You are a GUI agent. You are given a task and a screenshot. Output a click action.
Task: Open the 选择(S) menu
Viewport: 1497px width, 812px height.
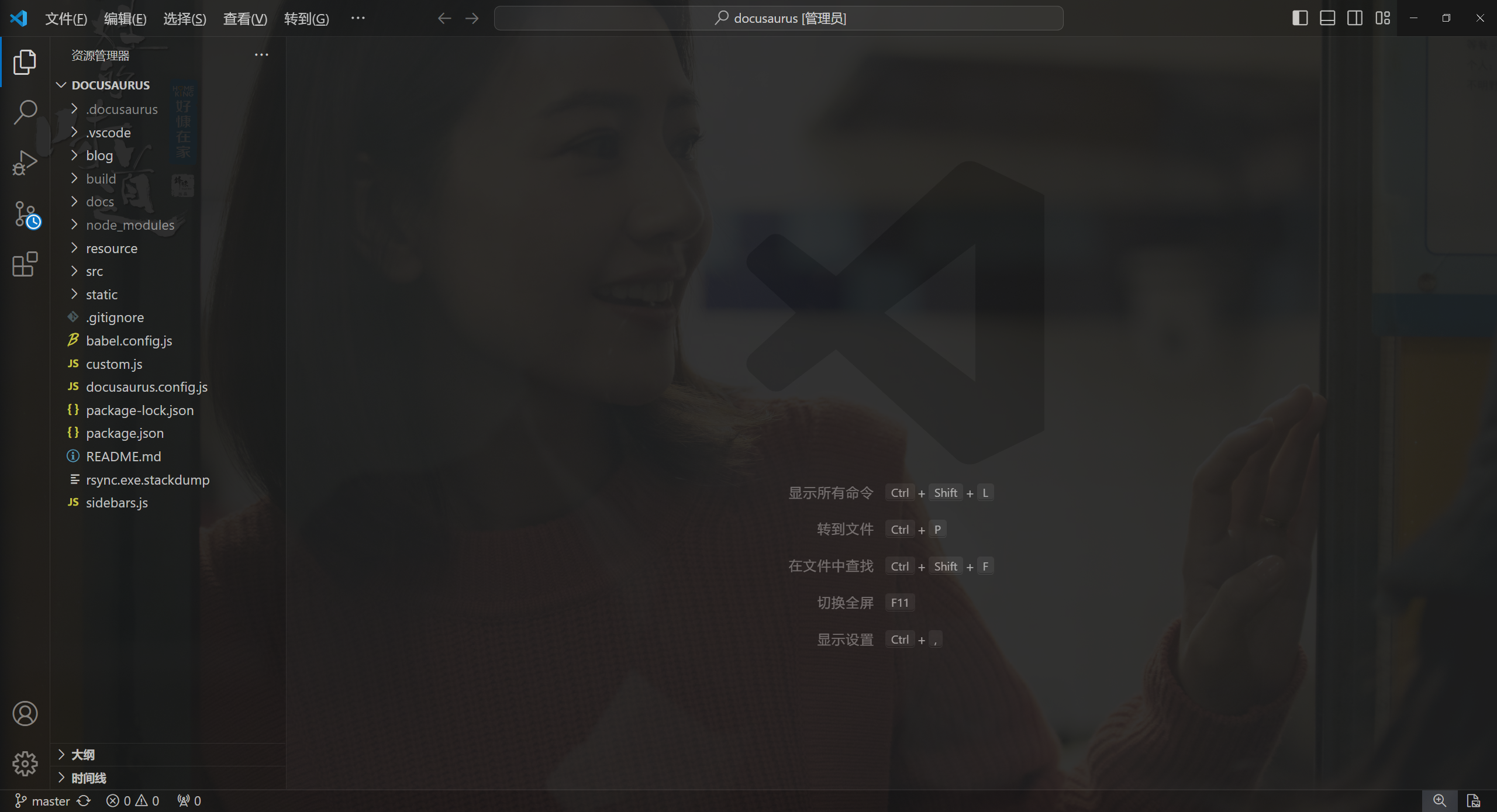pyautogui.click(x=185, y=19)
